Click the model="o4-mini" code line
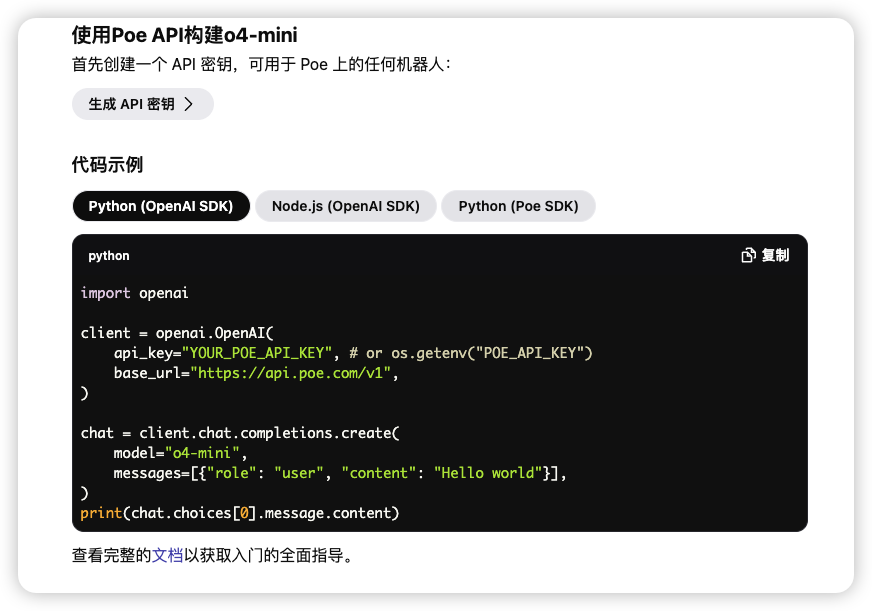872x611 pixels. tap(180, 453)
